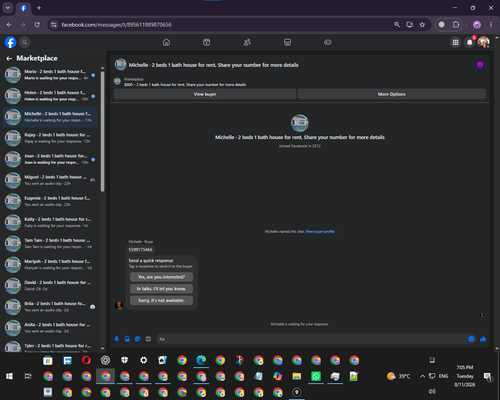Open the tab search dropdown in Chrome
The width and height of the screenshot is (500, 400).
point(8,8)
